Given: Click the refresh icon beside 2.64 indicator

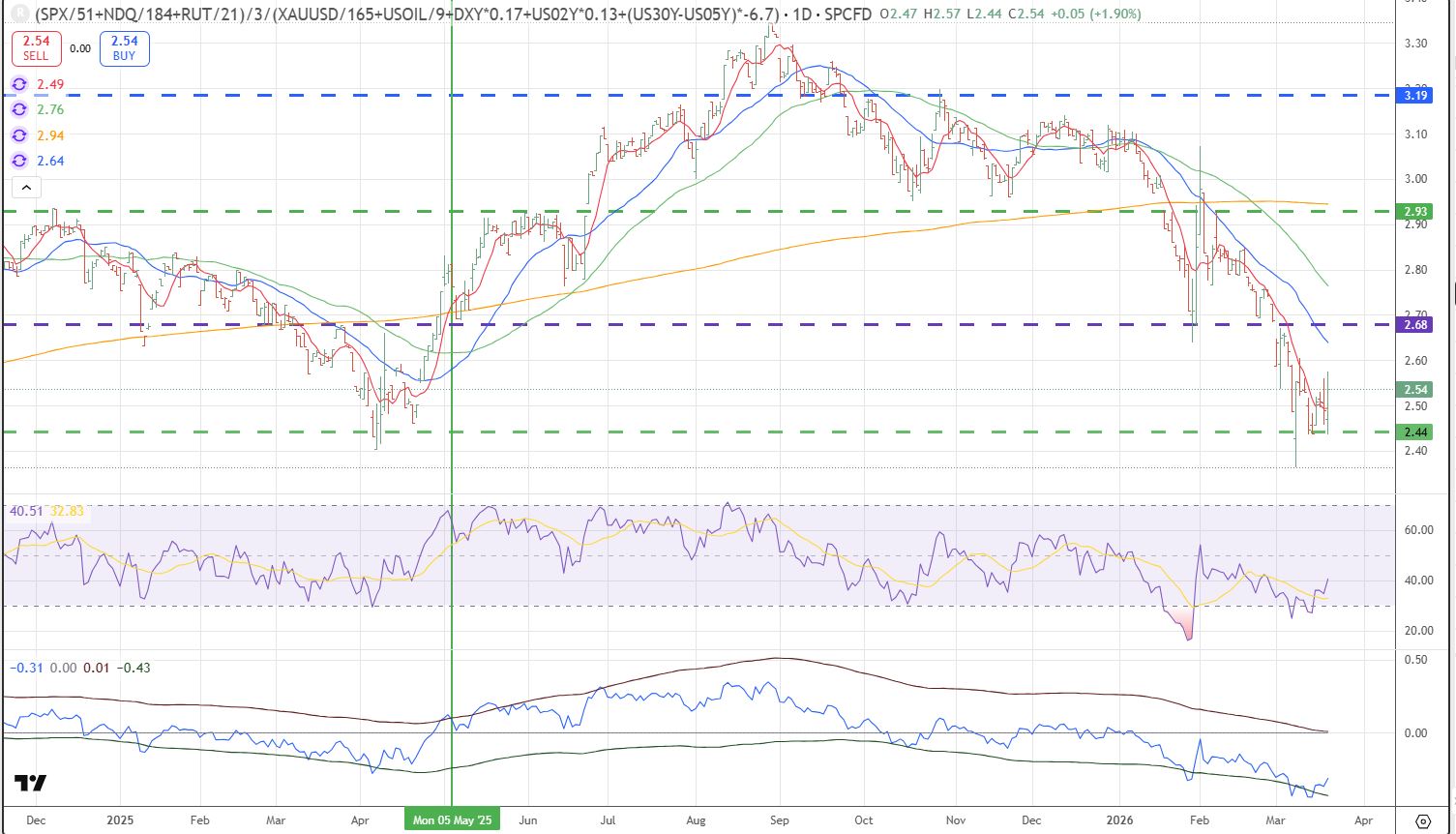Looking at the screenshot, I should coord(18,162).
